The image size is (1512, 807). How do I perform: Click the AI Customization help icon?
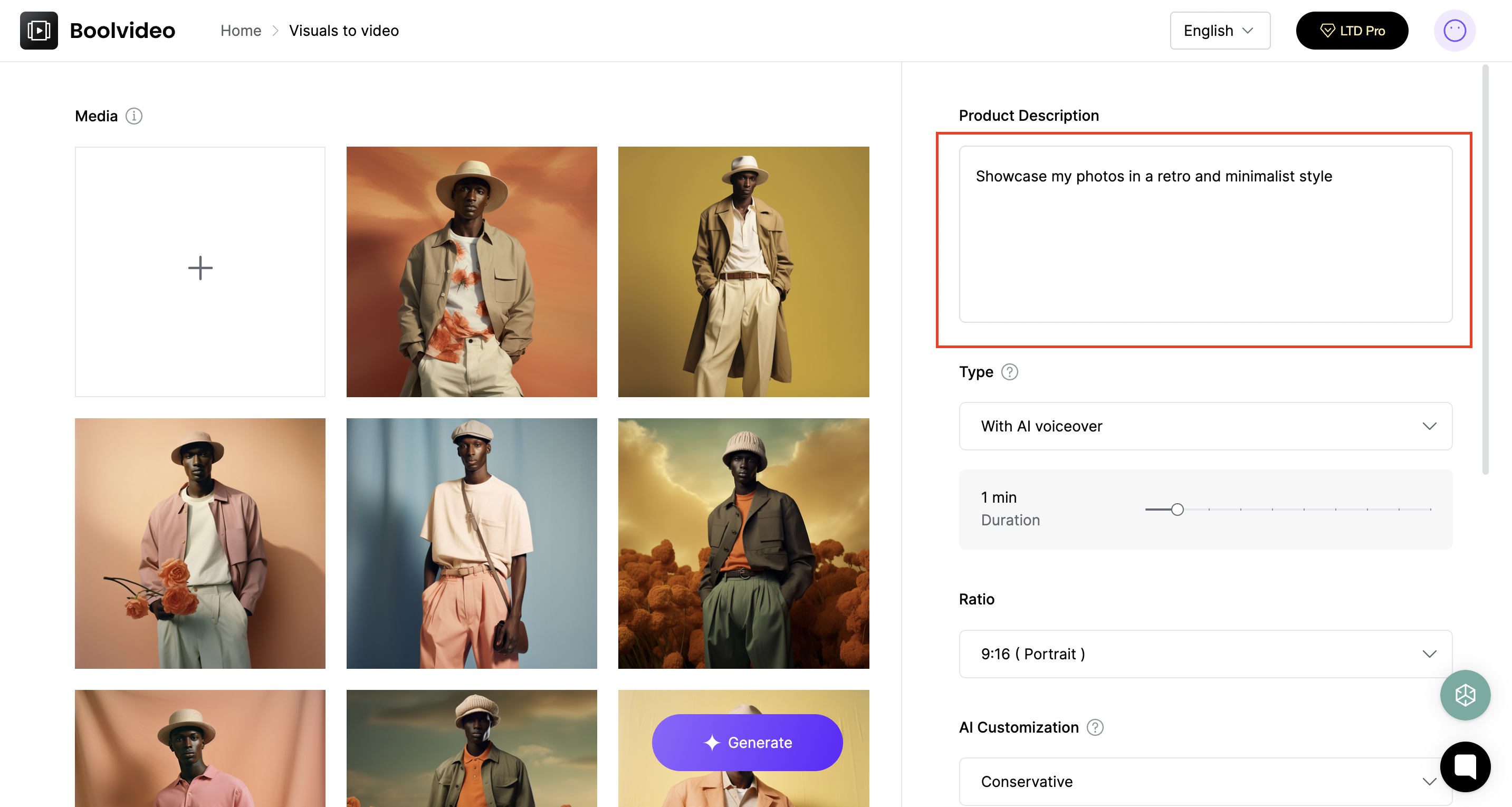click(1095, 728)
